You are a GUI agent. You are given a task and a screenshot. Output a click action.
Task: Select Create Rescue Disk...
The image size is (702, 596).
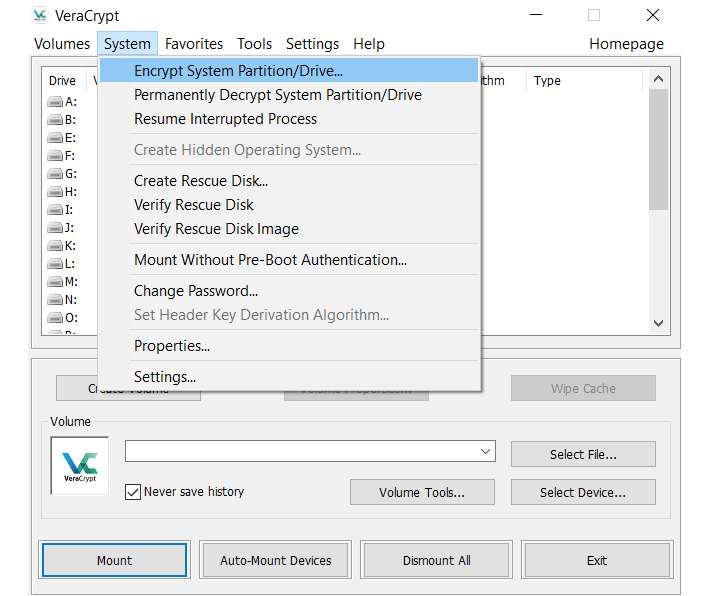click(289, 181)
